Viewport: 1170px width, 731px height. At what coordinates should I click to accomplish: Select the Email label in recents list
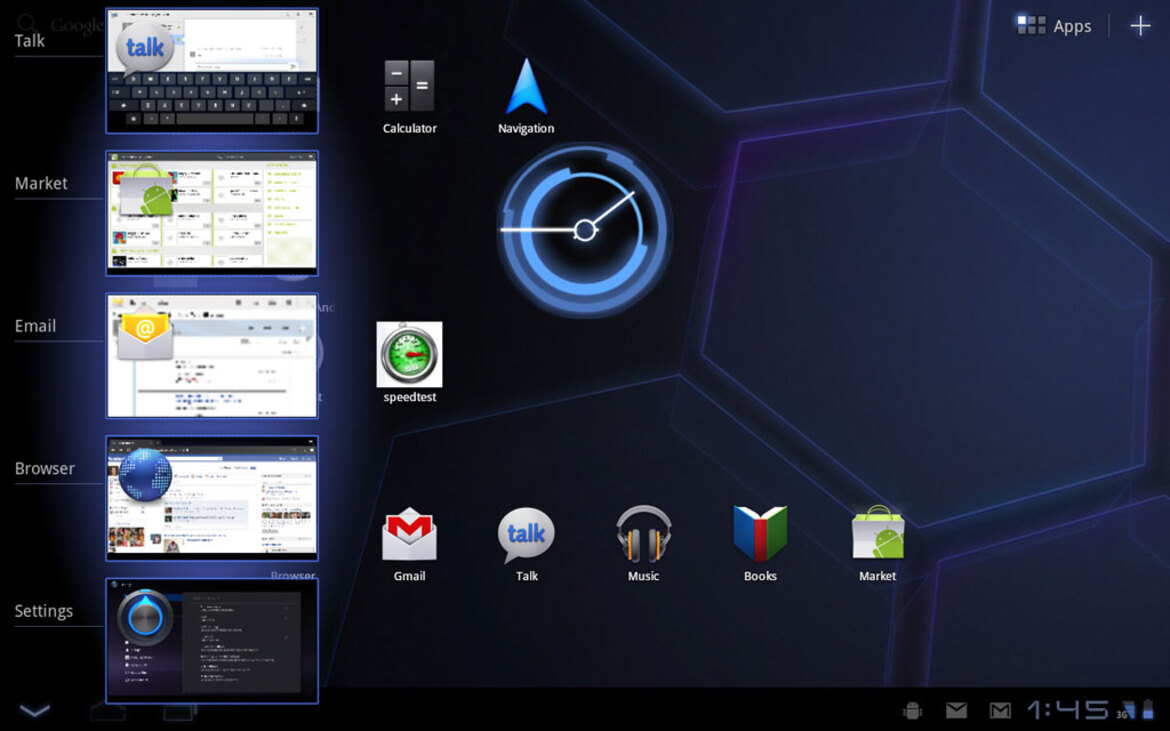pyautogui.click(x=35, y=326)
